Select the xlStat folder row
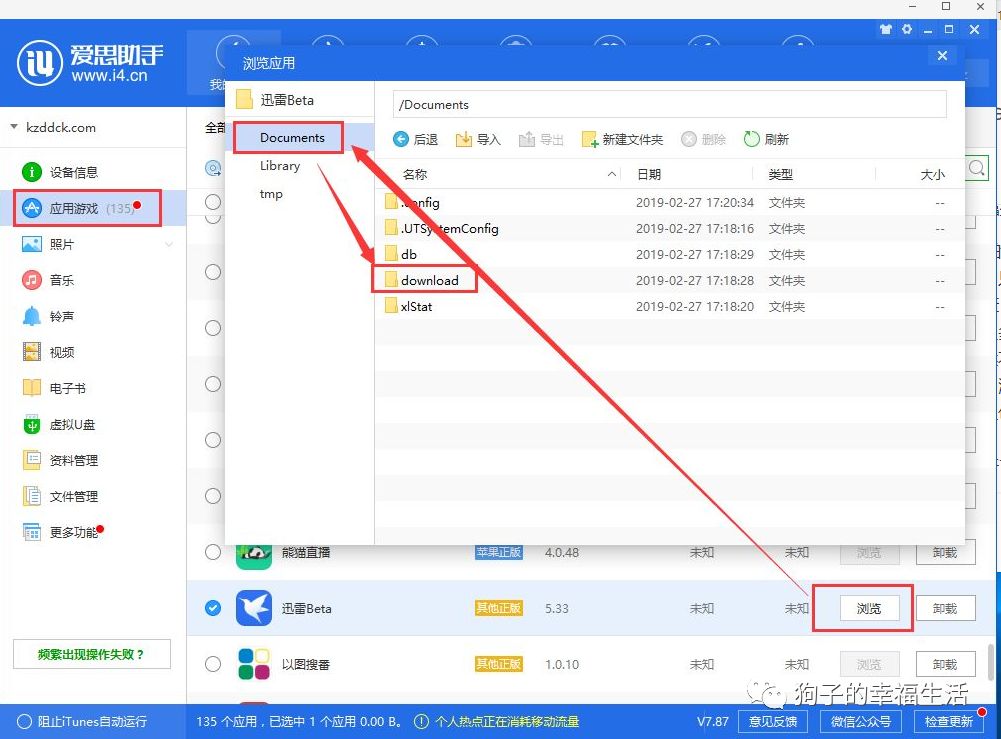The width and height of the screenshot is (1001, 739). 669,306
